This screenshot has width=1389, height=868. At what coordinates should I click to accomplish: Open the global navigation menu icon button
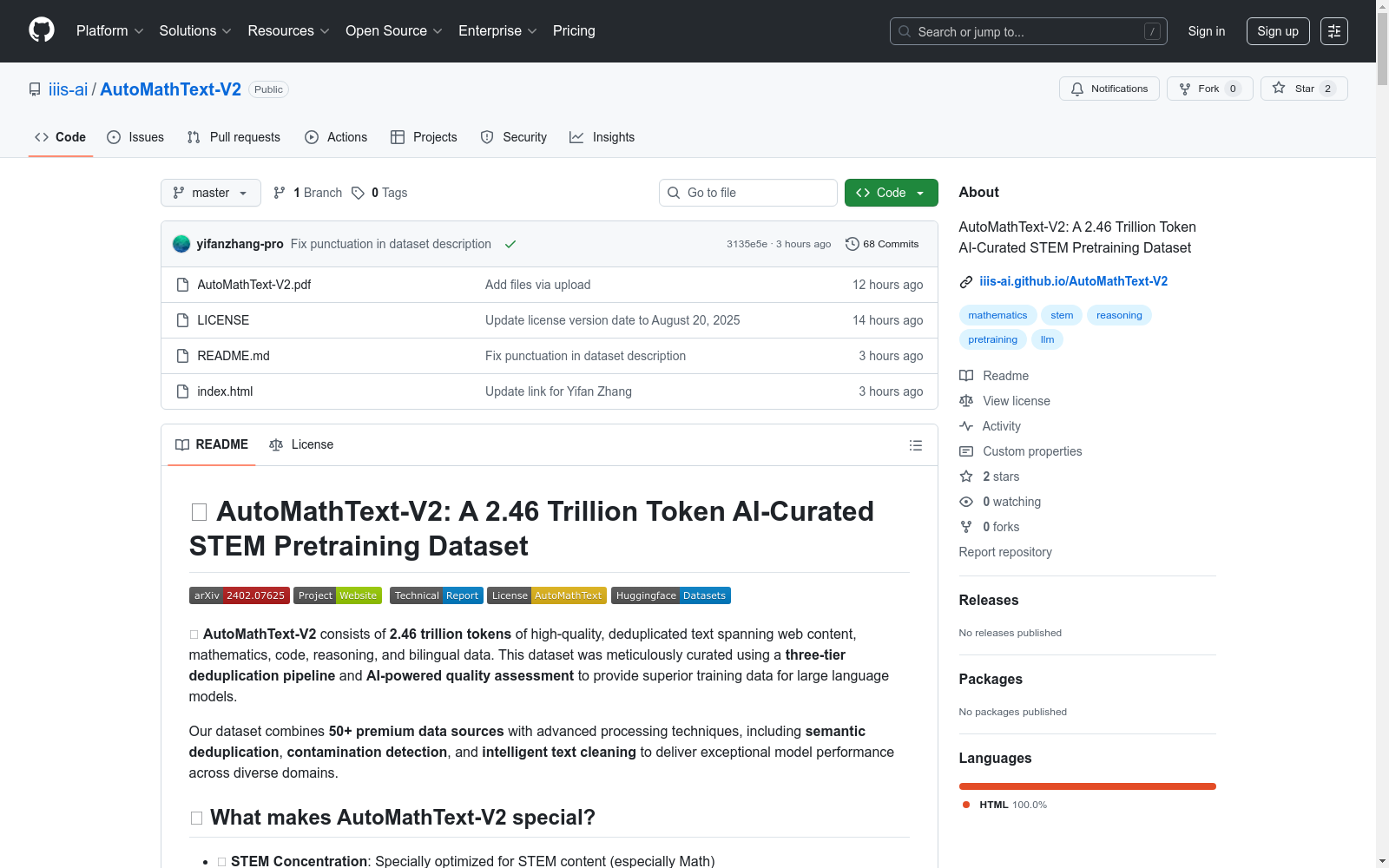[1334, 31]
